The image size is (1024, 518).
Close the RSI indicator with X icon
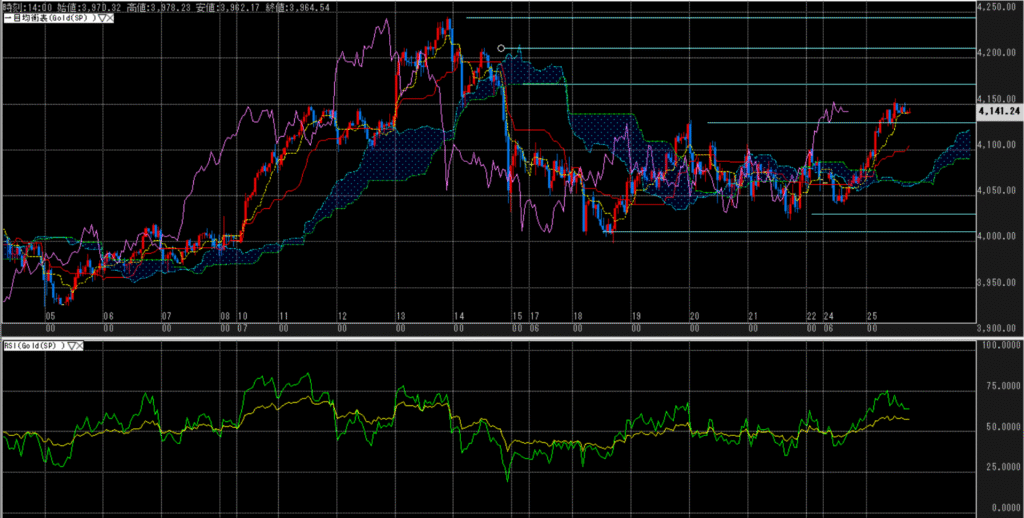tap(80, 346)
